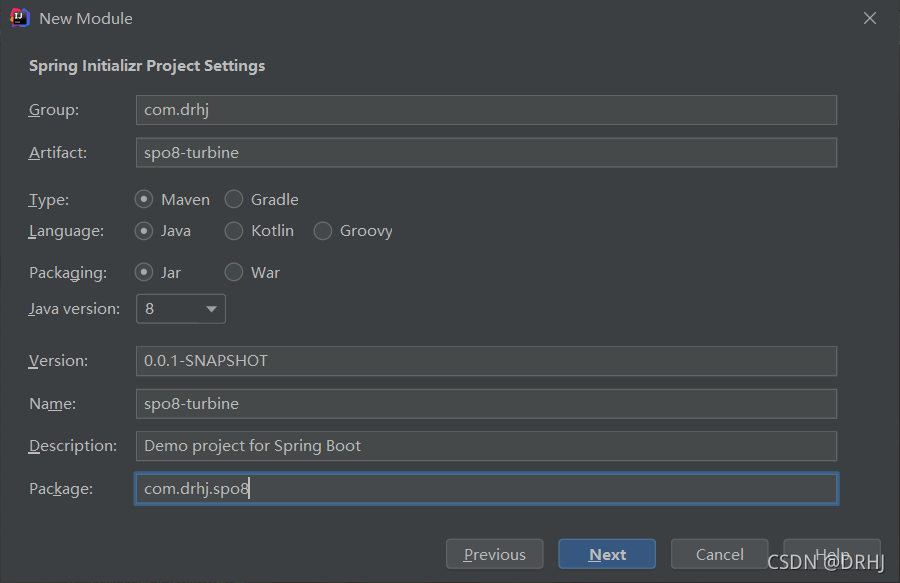Open Help for this dialog
Image resolution: width=900 pixels, height=583 pixels.
tap(832, 554)
